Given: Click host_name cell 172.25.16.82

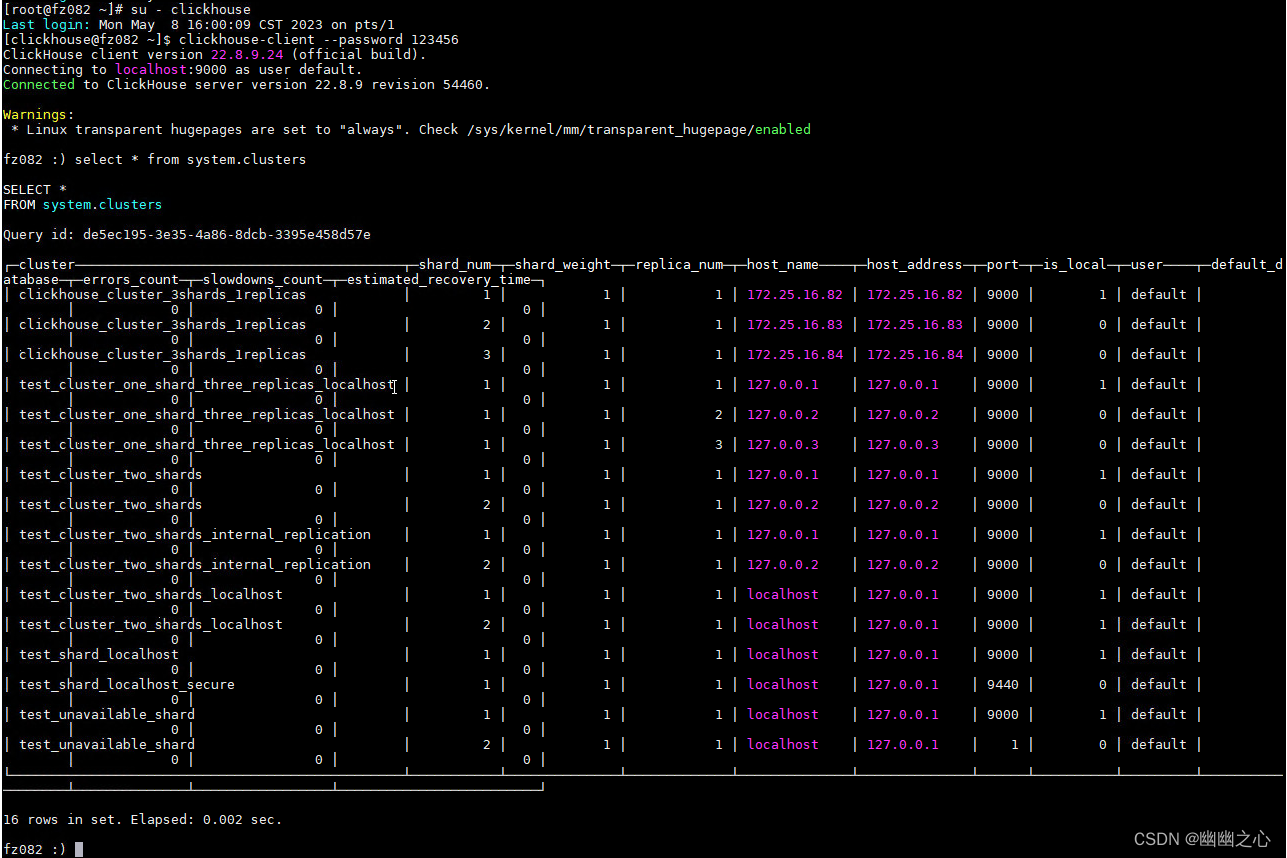Looking at the screenshot, I should (795, 294).
